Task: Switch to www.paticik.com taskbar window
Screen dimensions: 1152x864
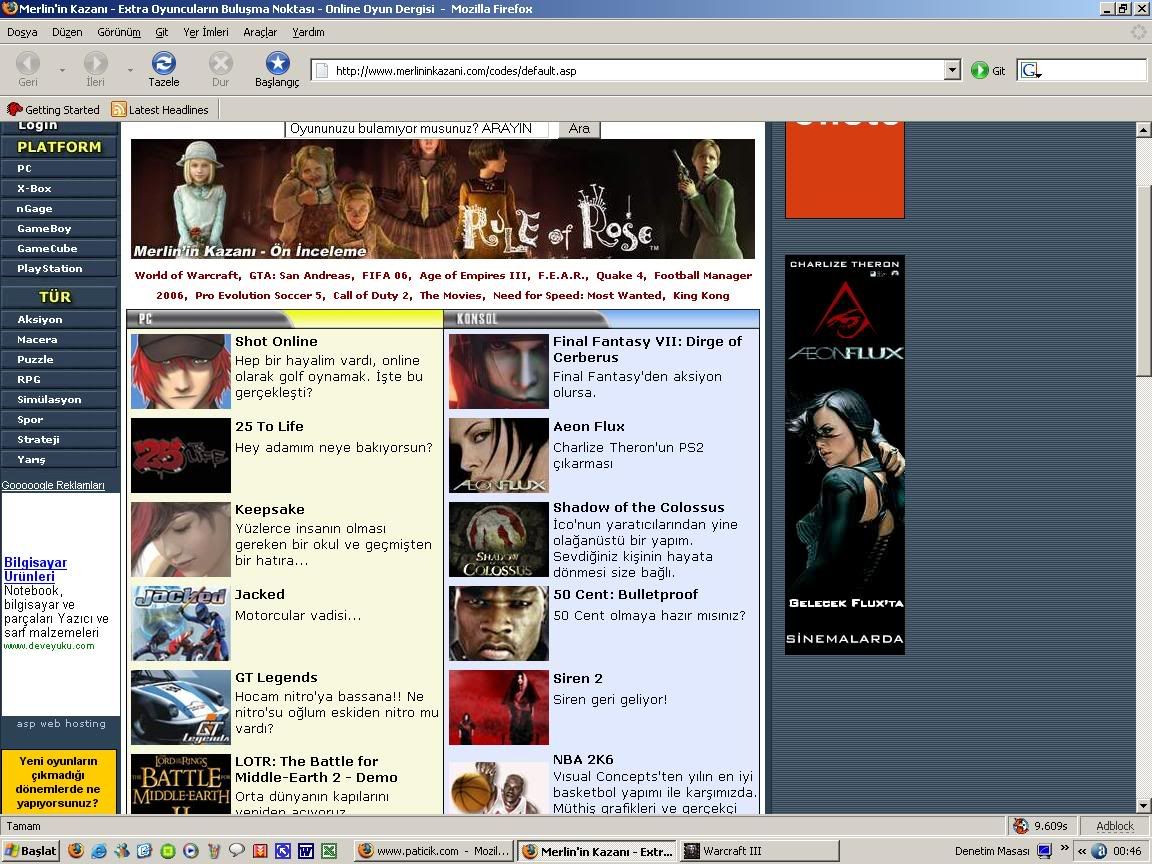Action: (435, 851)
